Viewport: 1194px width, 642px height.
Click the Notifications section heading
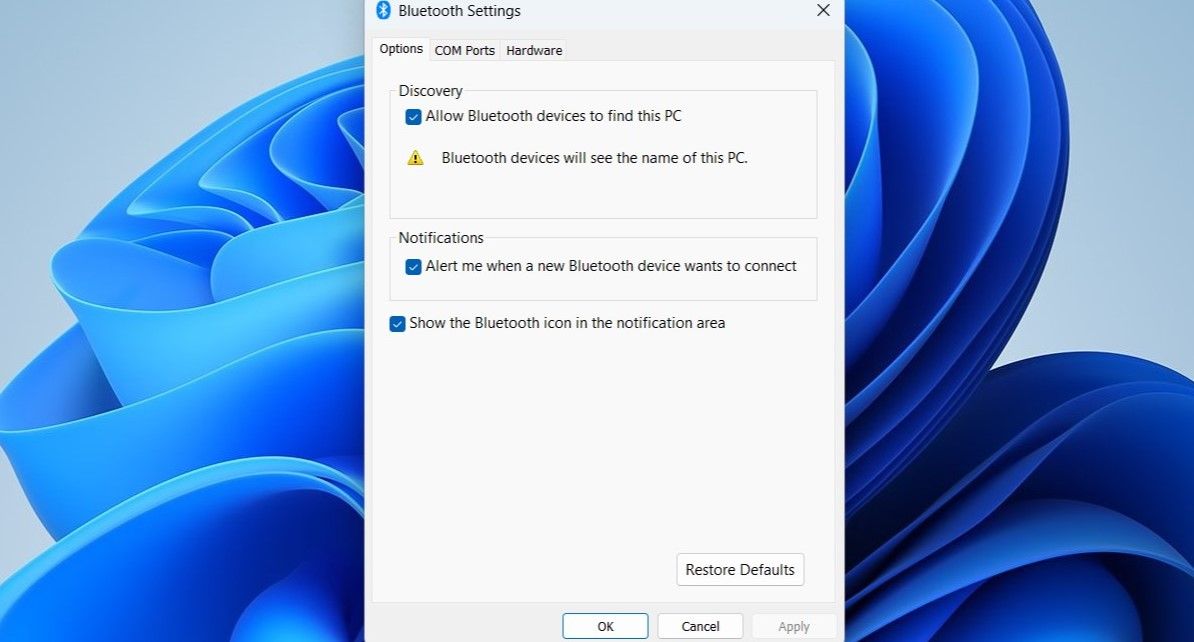(441, 237)
